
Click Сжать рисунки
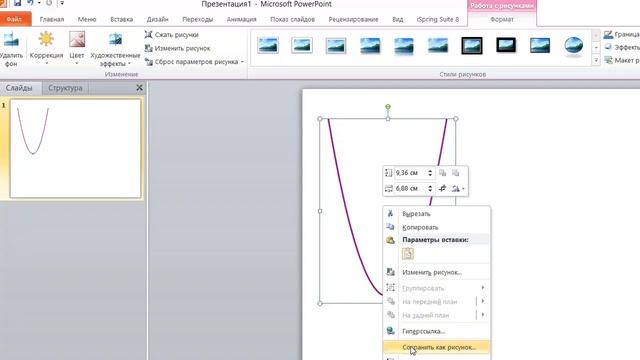tap(172, 35)
